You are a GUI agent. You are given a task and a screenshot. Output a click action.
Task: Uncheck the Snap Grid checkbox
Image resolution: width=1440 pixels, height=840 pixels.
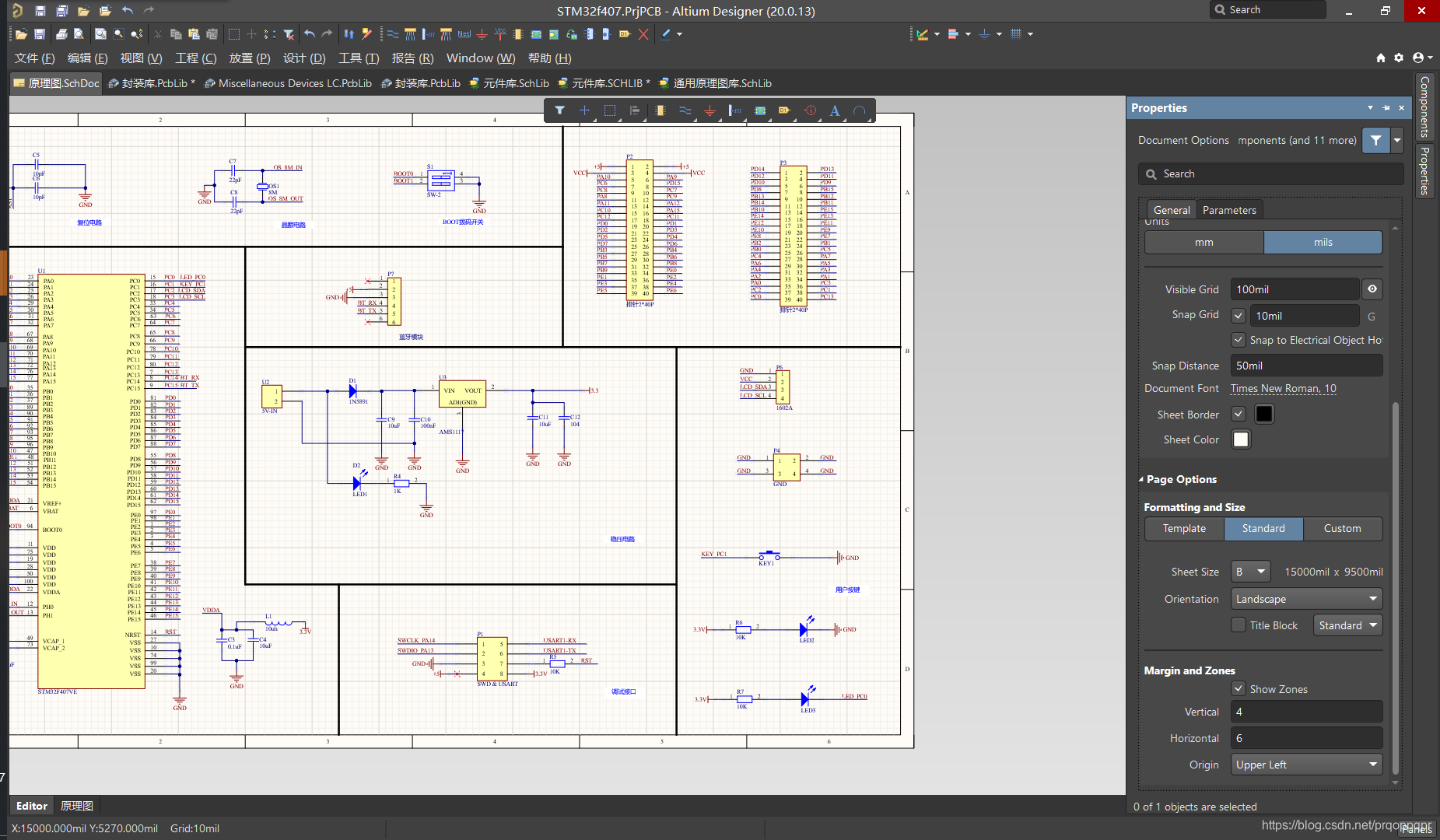click(x=1239, y=316)
